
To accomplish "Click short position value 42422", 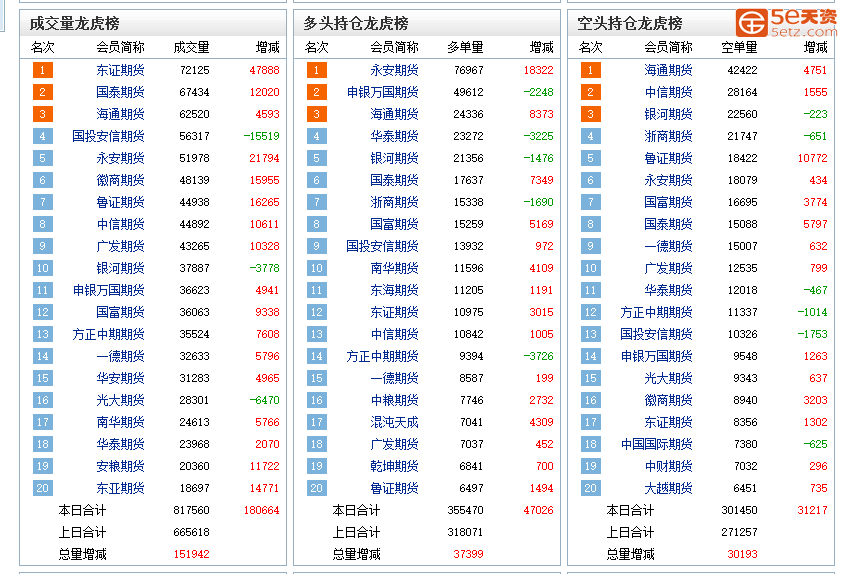I will click(742, 70).
